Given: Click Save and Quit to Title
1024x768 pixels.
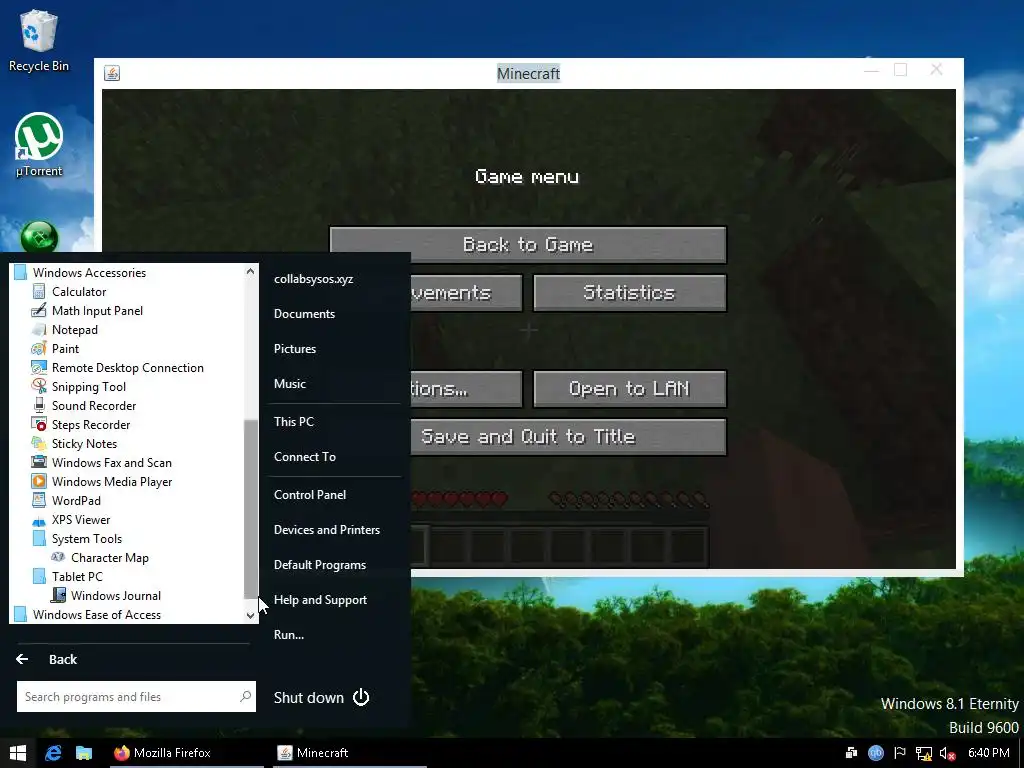Looking at the screenshot, I should [x=568, y=436].
